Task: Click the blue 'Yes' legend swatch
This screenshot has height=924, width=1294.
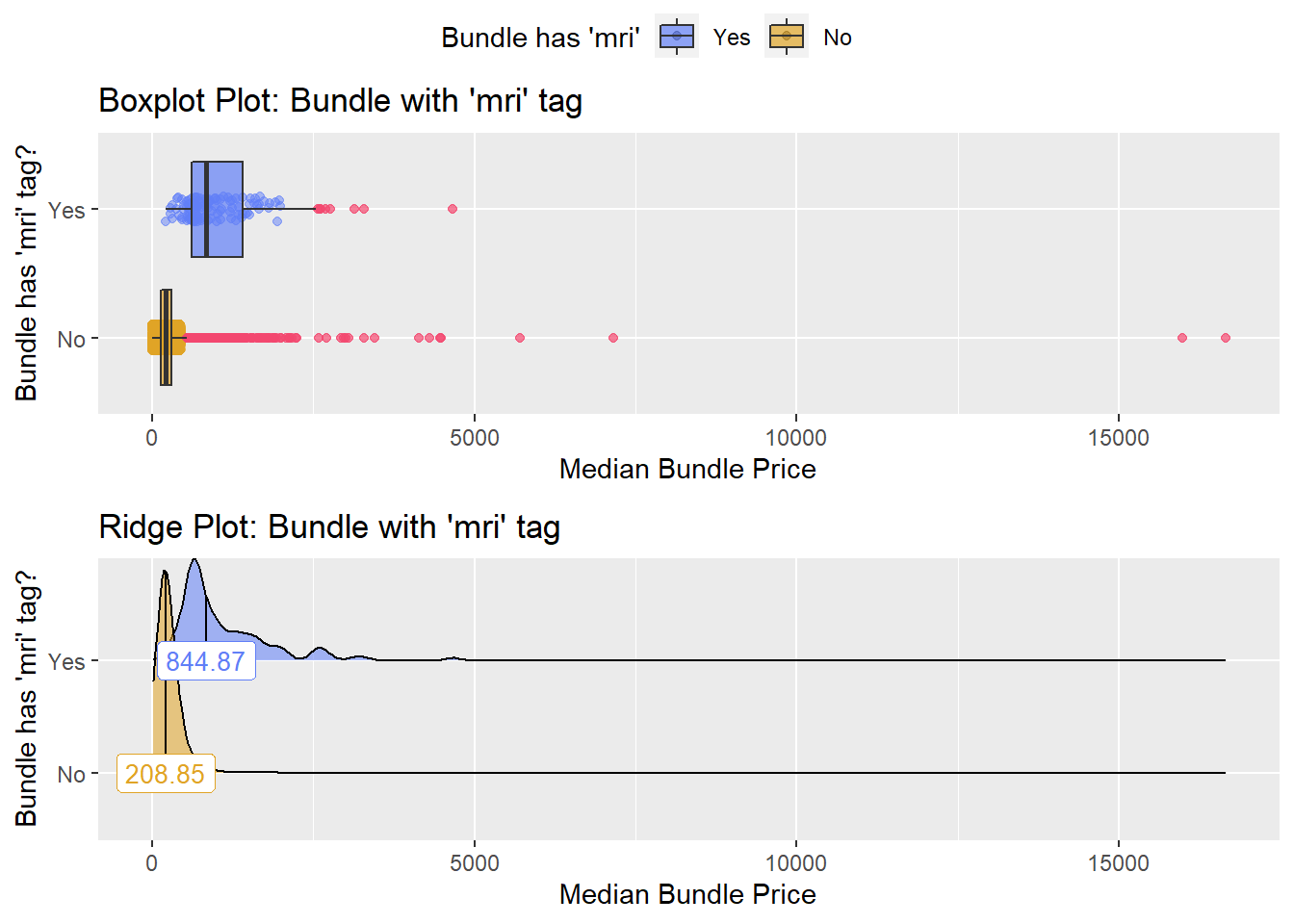Action: [676, 37]
